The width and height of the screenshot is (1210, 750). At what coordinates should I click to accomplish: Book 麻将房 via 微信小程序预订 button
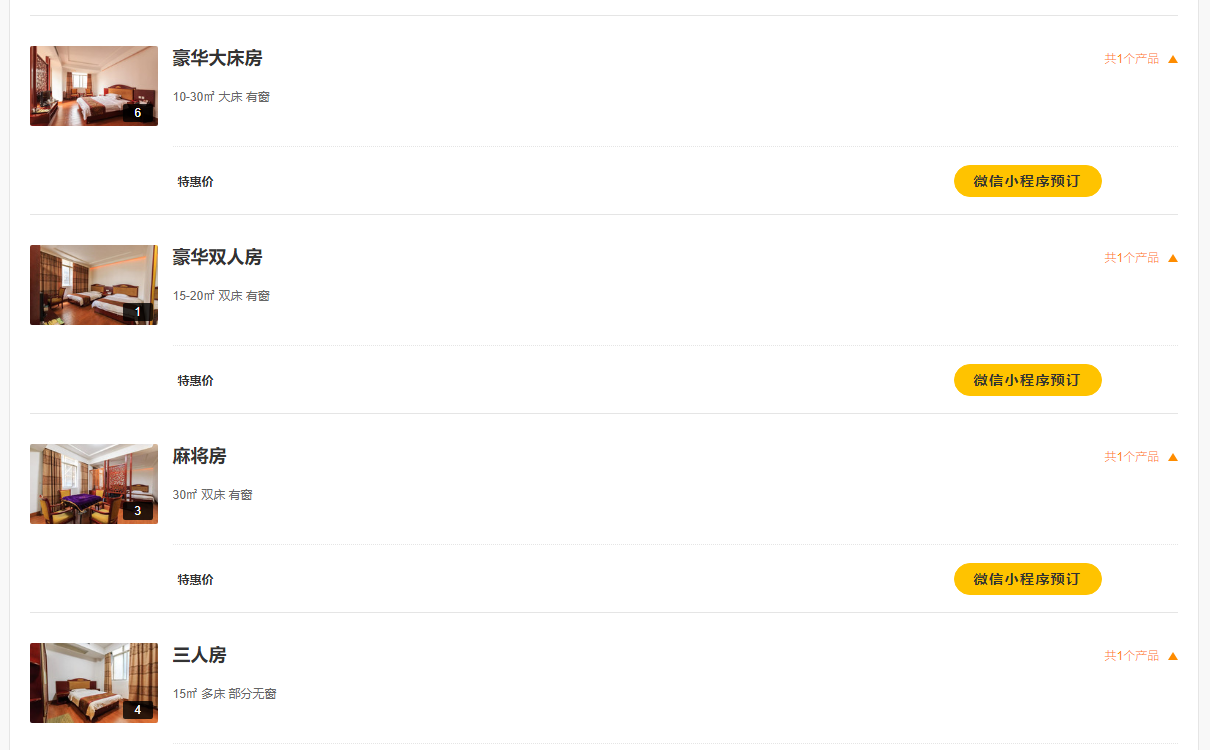tap(1027, 579)
